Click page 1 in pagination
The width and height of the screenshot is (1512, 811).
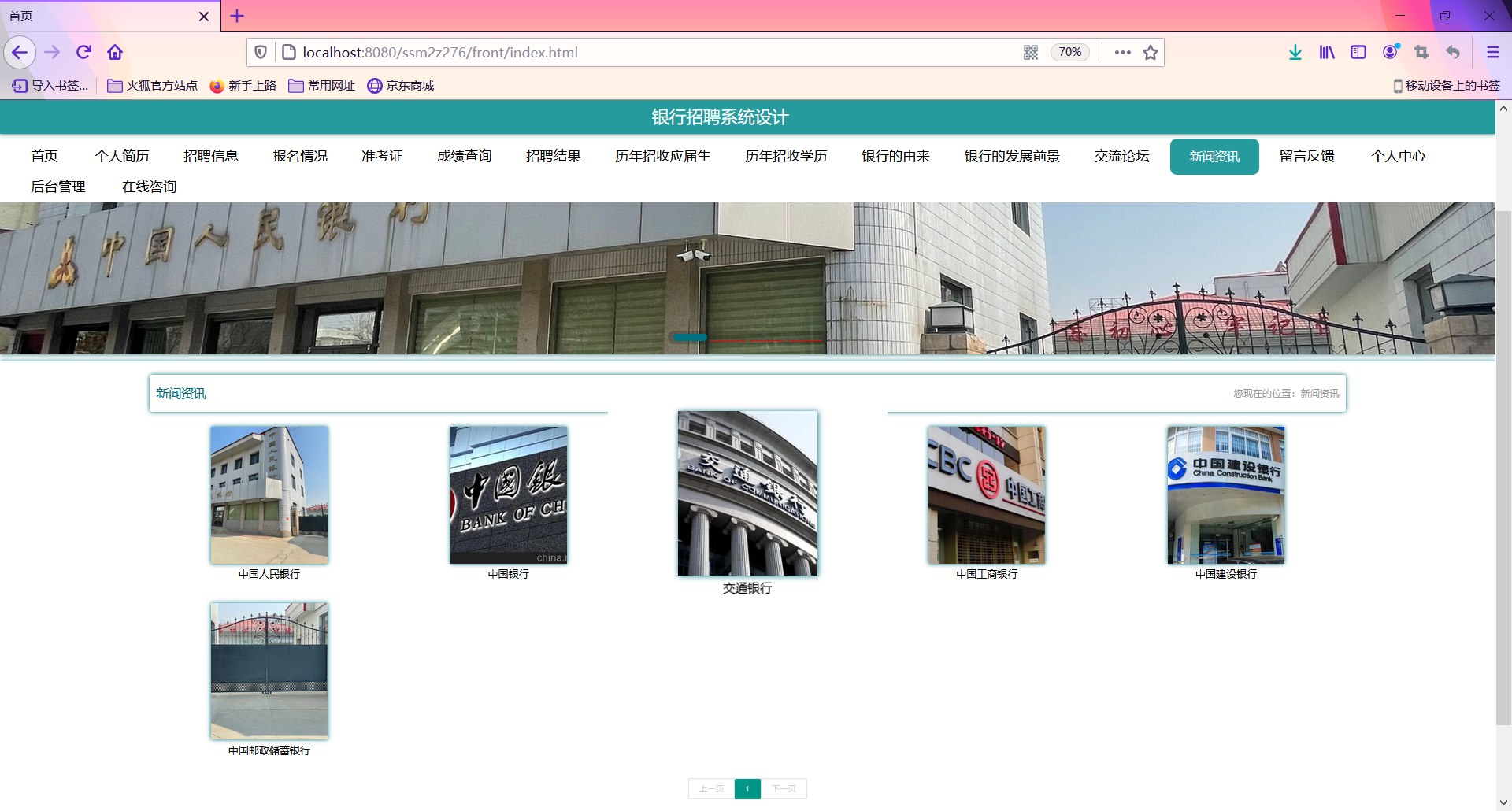(x=747, y=788)
